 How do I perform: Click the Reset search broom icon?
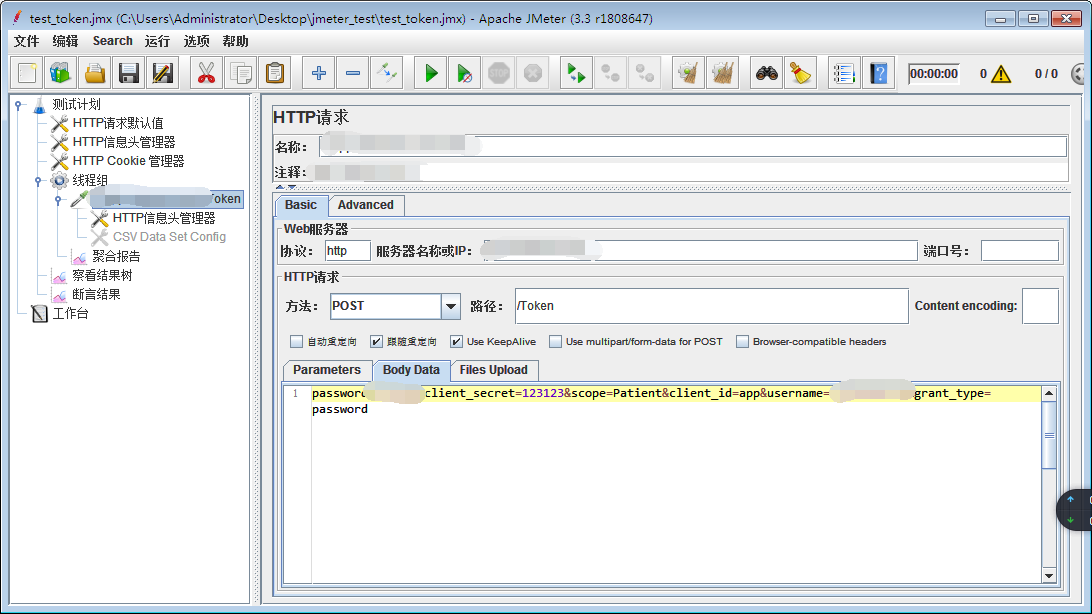(801, 73)
